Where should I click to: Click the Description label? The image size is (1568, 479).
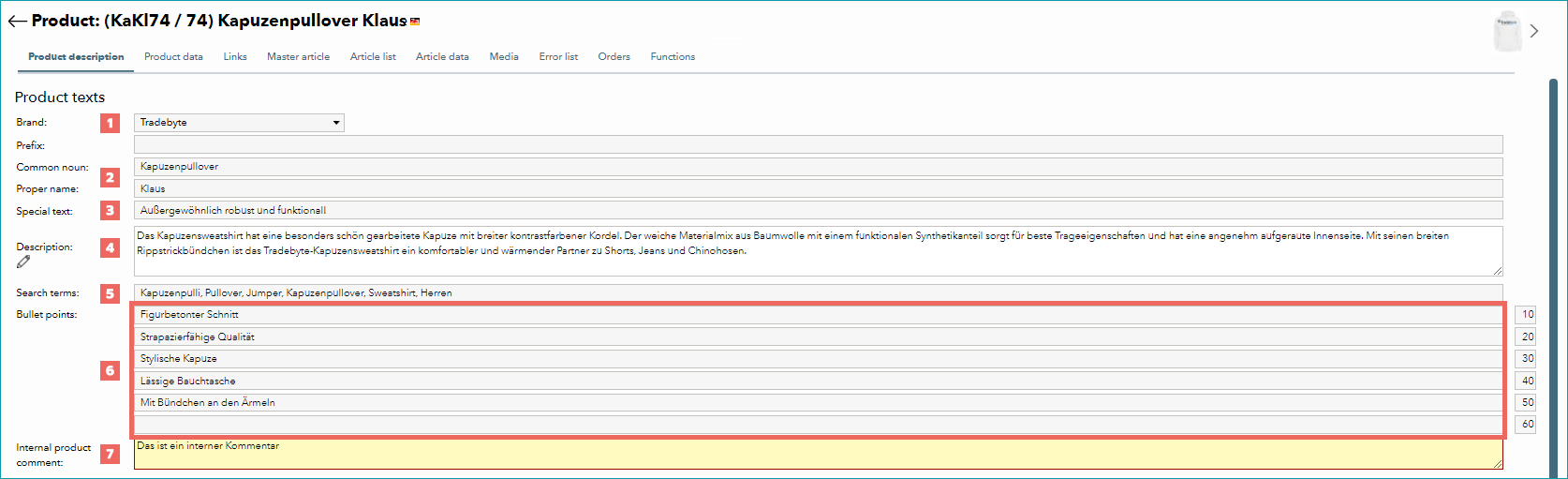pos(44,247)
